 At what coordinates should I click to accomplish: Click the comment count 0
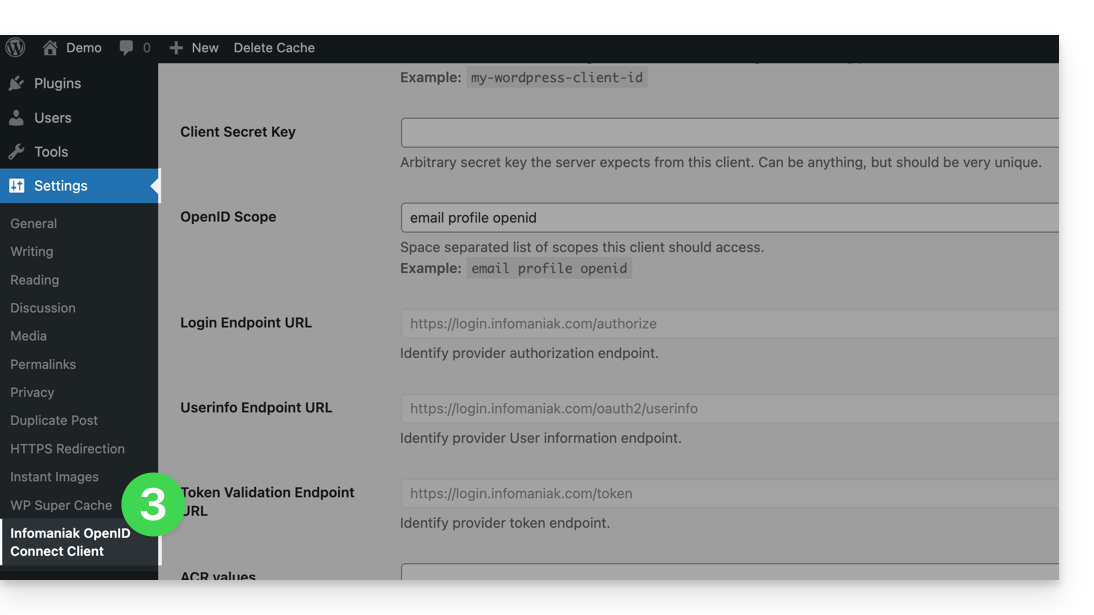click(x=147, y=47)
